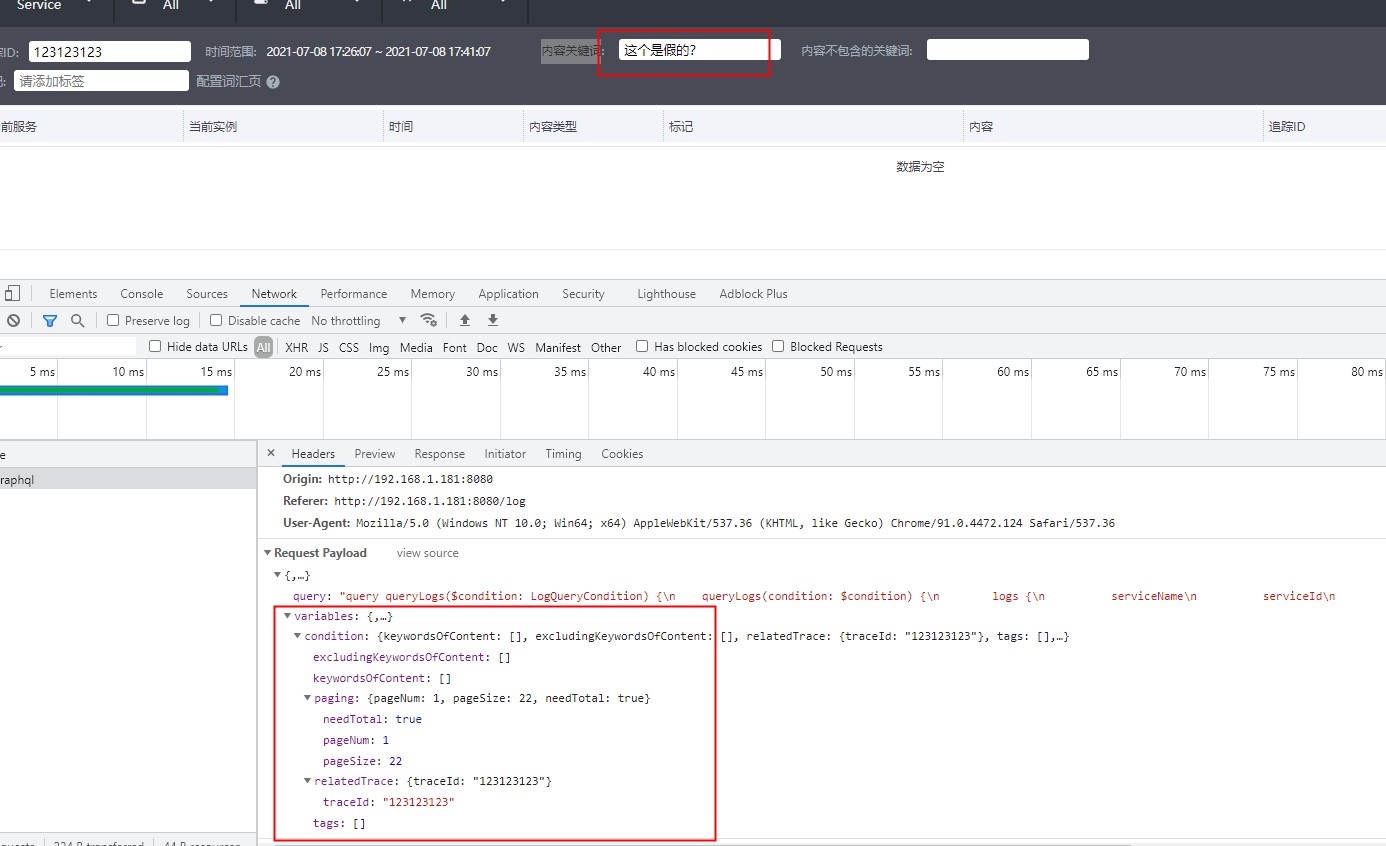Enable the Disable cache checkbox

(216, 320)
